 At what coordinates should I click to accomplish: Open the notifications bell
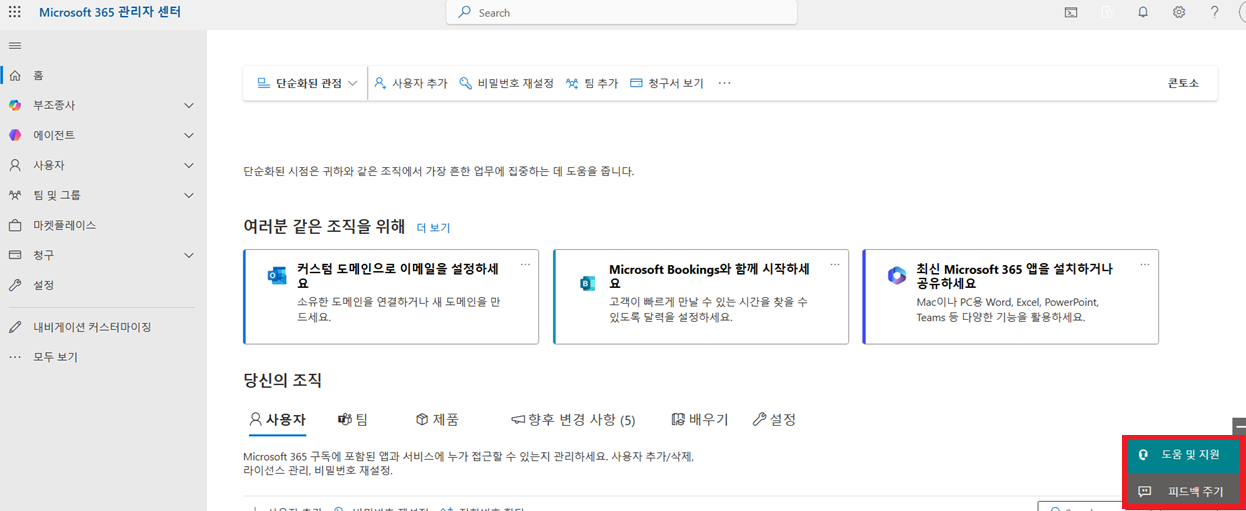1143,12
